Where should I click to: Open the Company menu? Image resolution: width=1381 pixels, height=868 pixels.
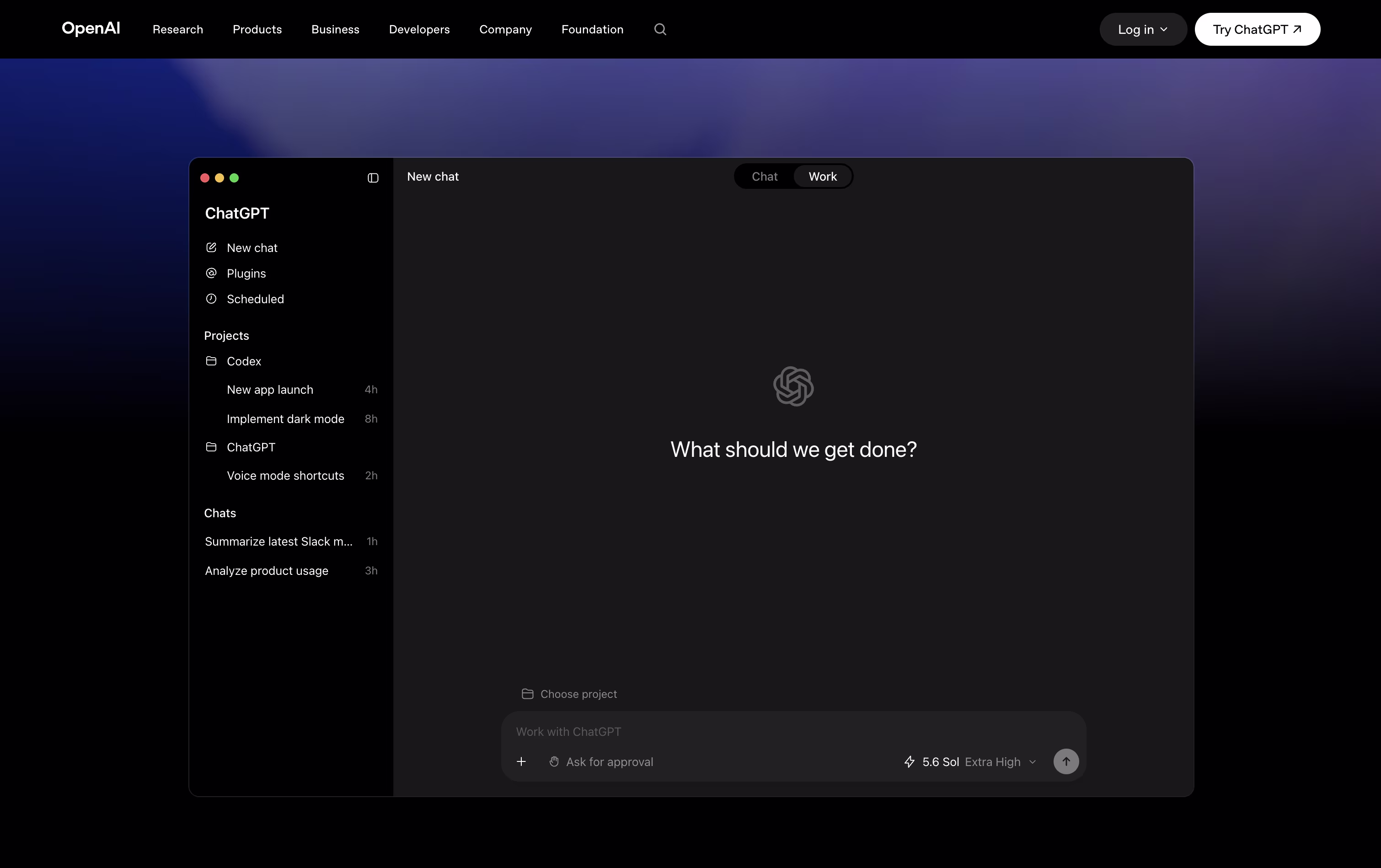pos(505,29)
